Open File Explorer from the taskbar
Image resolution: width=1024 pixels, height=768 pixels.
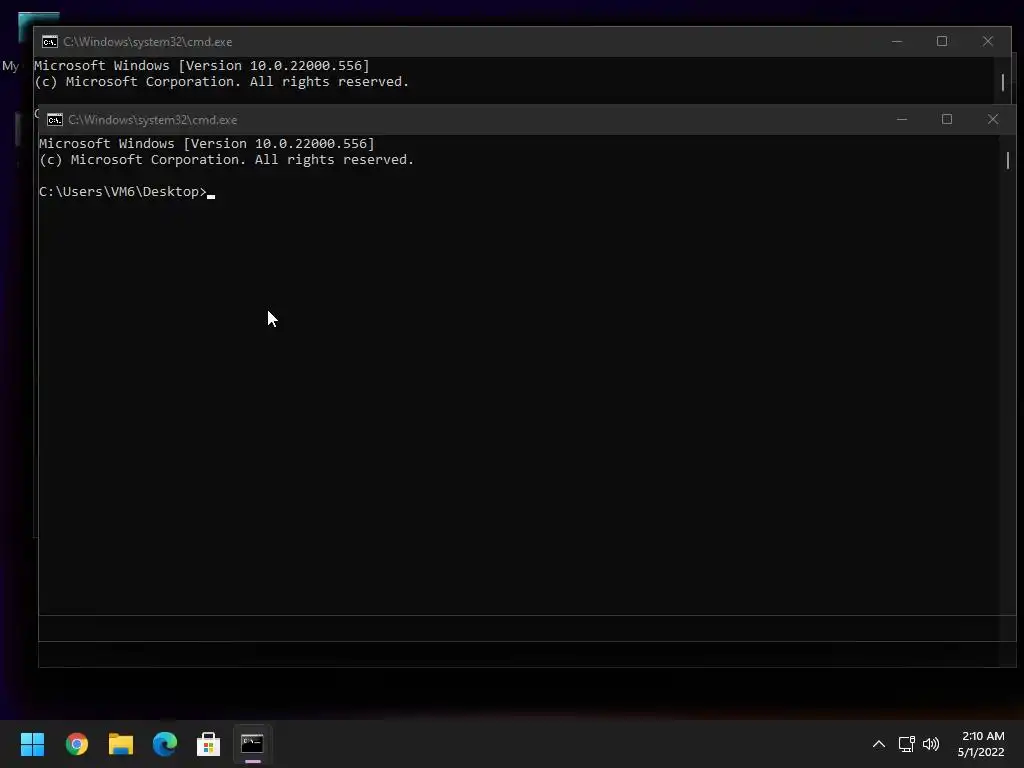[x=121, y=744]
